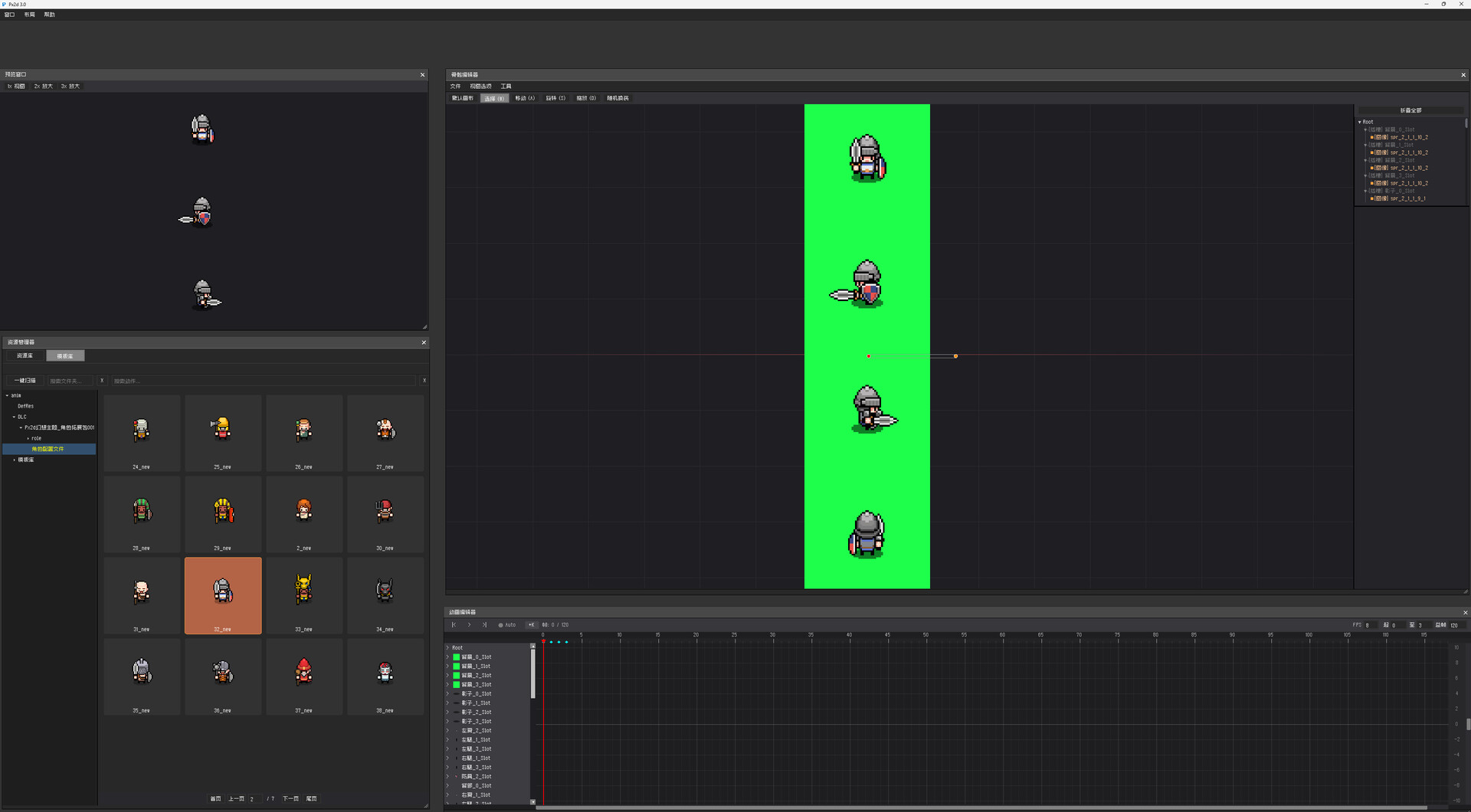Select the 29_new character thumbnail
Viewport: 1471px width, 812px height.
(223, 514)
